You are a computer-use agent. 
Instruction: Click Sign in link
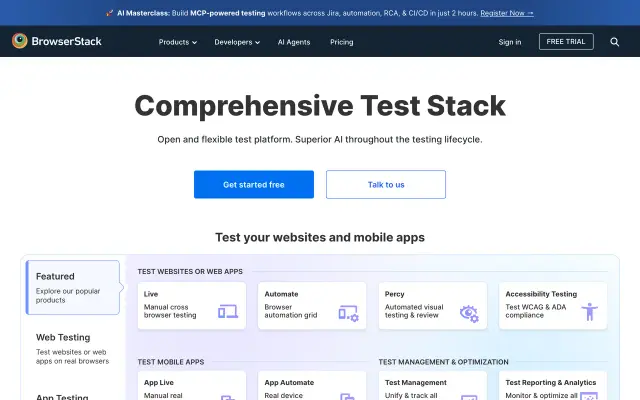coord(509,42)
